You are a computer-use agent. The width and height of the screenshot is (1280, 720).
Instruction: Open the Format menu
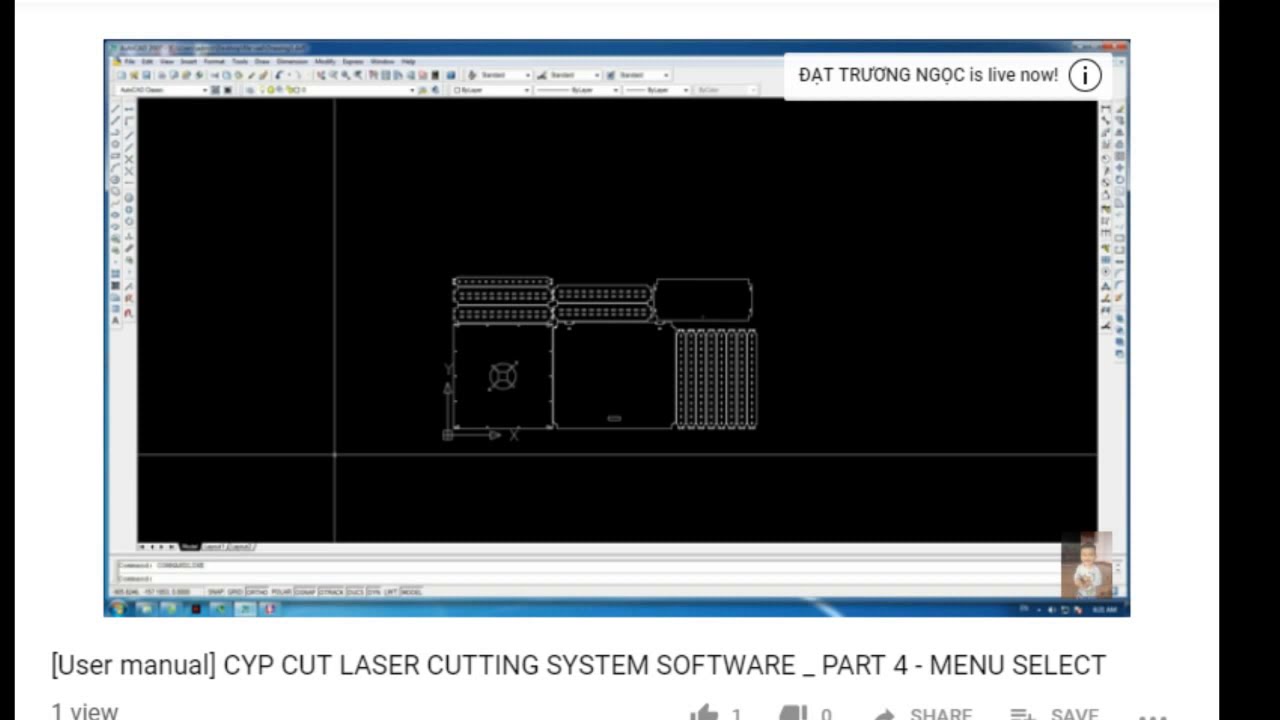coord(214,61)
